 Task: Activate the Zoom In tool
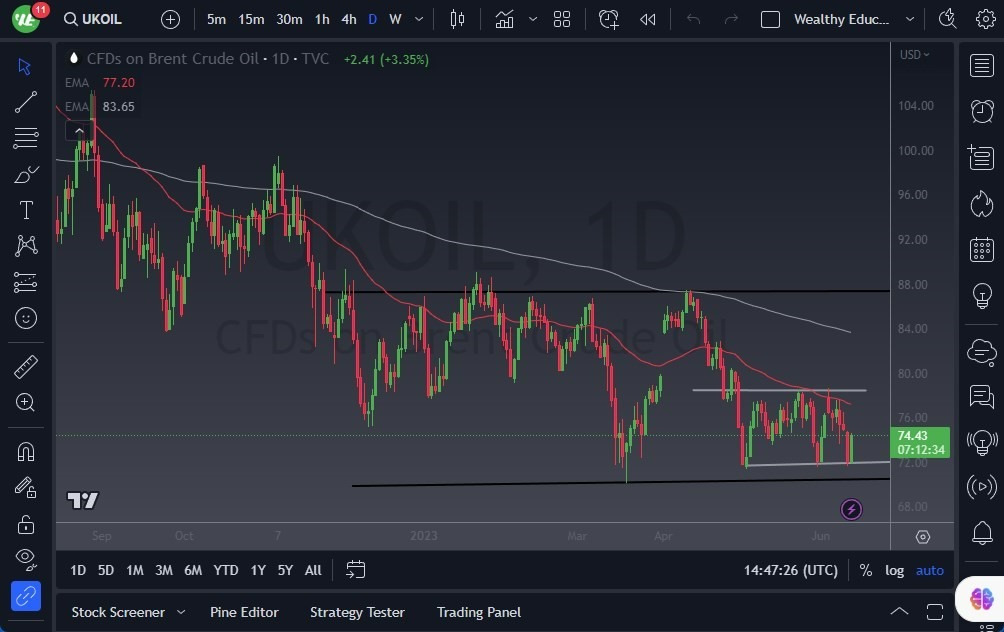pos(26,403)
